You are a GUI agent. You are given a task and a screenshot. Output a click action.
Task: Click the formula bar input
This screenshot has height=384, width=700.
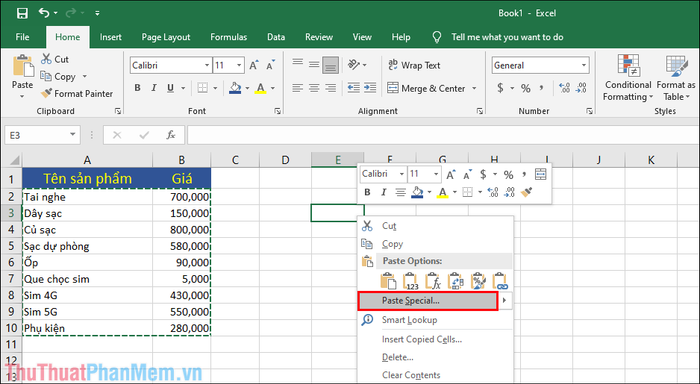(443, 135)
